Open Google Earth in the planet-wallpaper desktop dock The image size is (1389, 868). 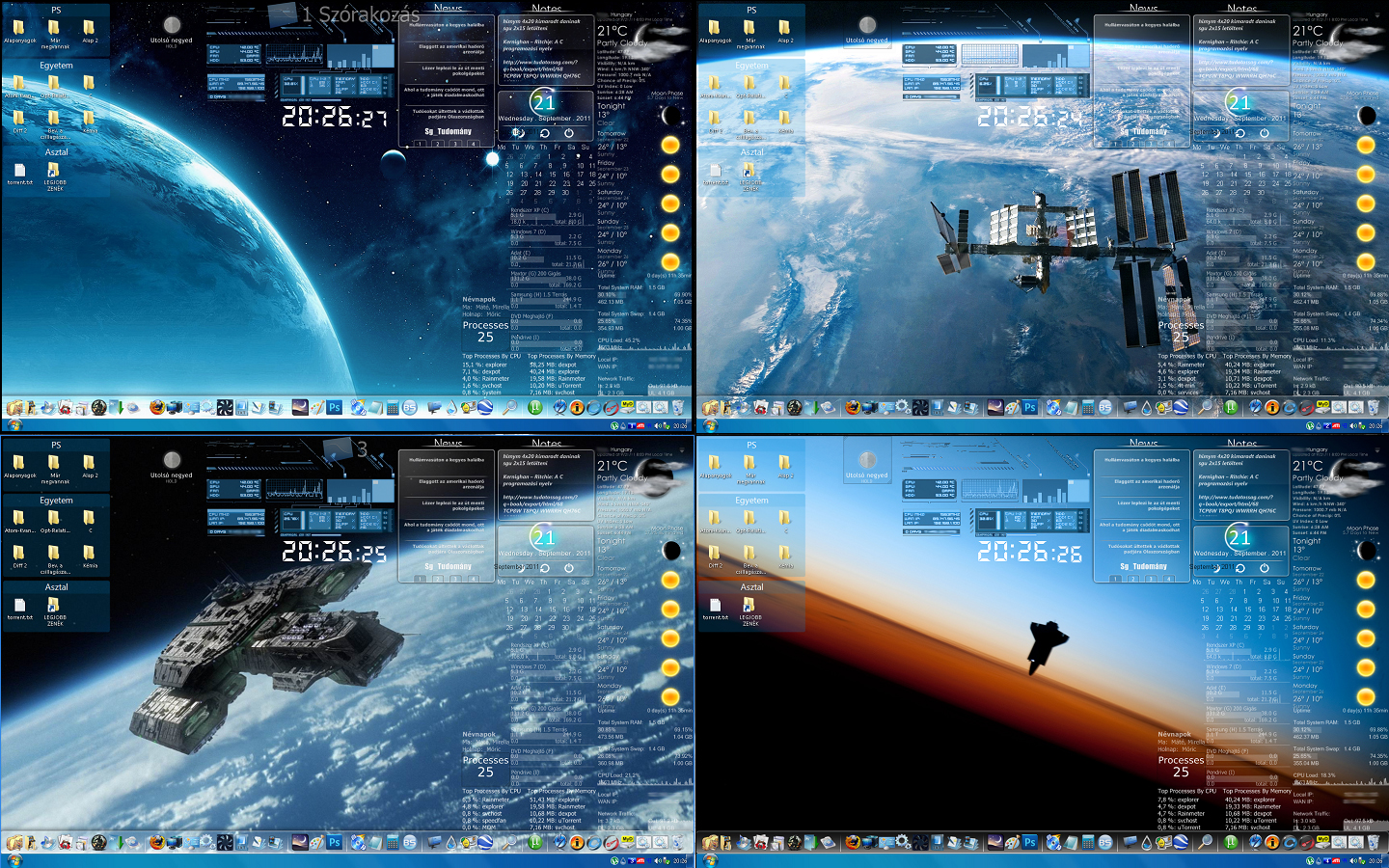click(484, 407)
